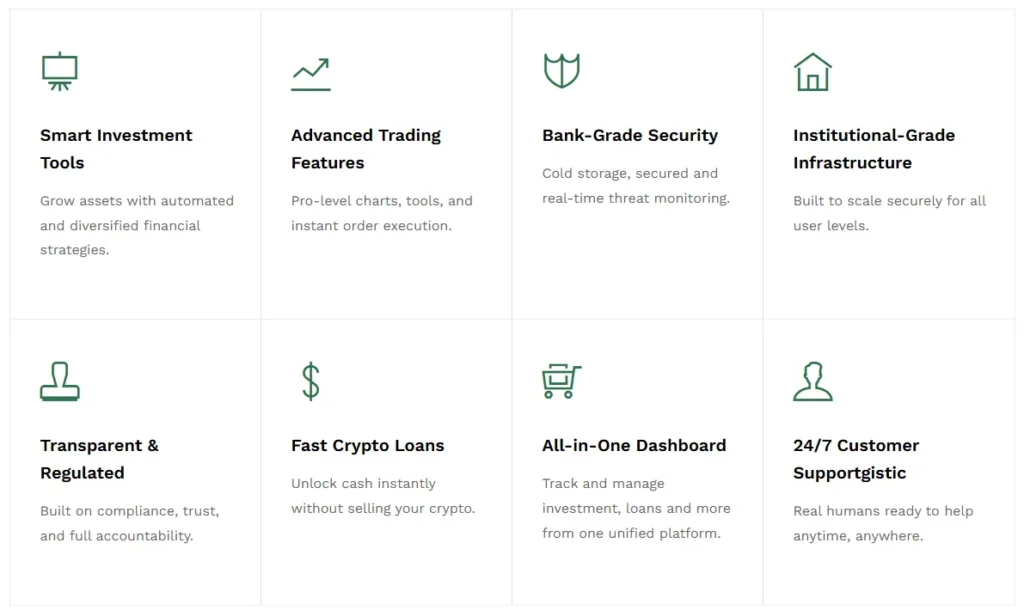Click the stamp icon above Transparent & Regulated
The height and width of the screenshot is (616, 1024).
pyautogui.click(x=60, y=382)
